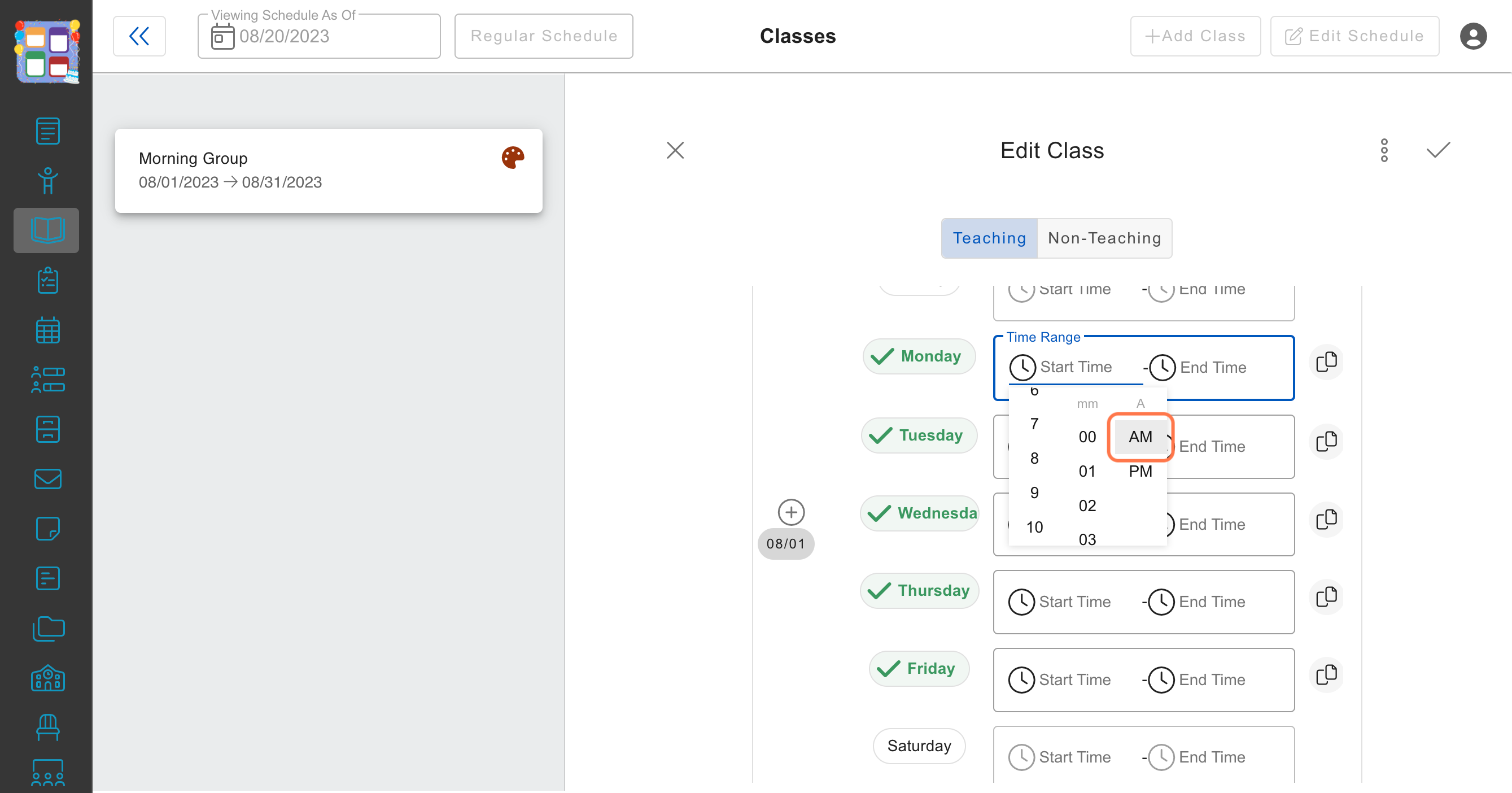The width and height of the screenshot is (1512, 793).
Task: Close the Edit Class panel with X
Action: [675, 150]
